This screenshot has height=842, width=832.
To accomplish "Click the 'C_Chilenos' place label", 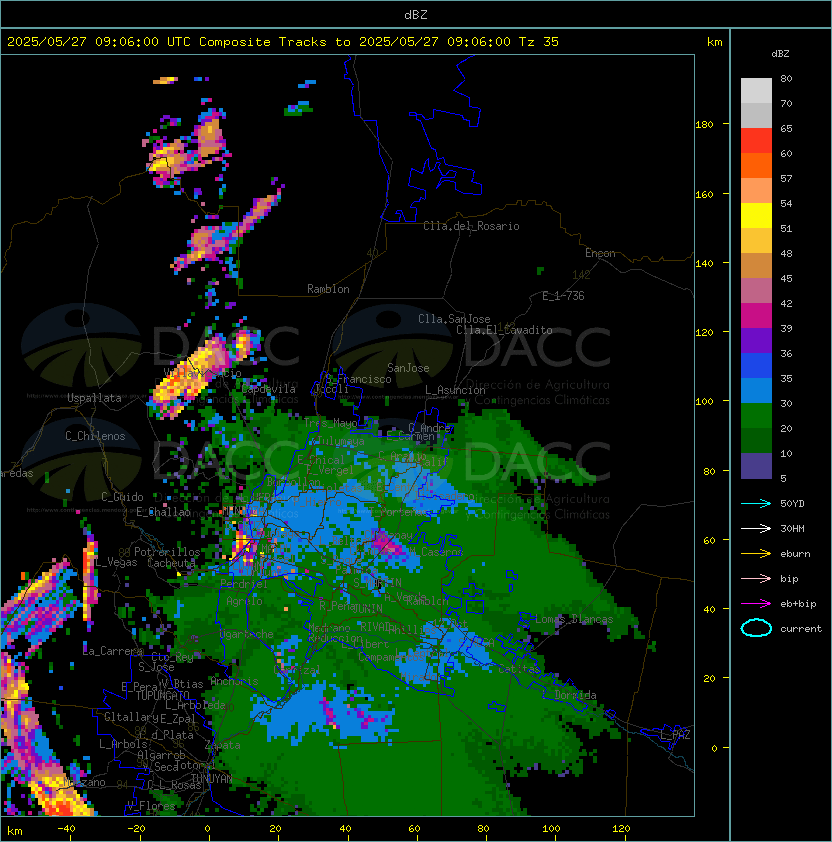I will (x=95, y=436).
